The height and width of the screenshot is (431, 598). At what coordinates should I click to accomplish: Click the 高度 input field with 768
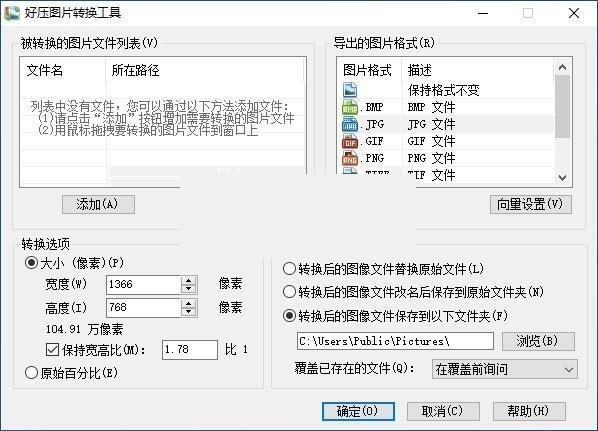point(143,308)
